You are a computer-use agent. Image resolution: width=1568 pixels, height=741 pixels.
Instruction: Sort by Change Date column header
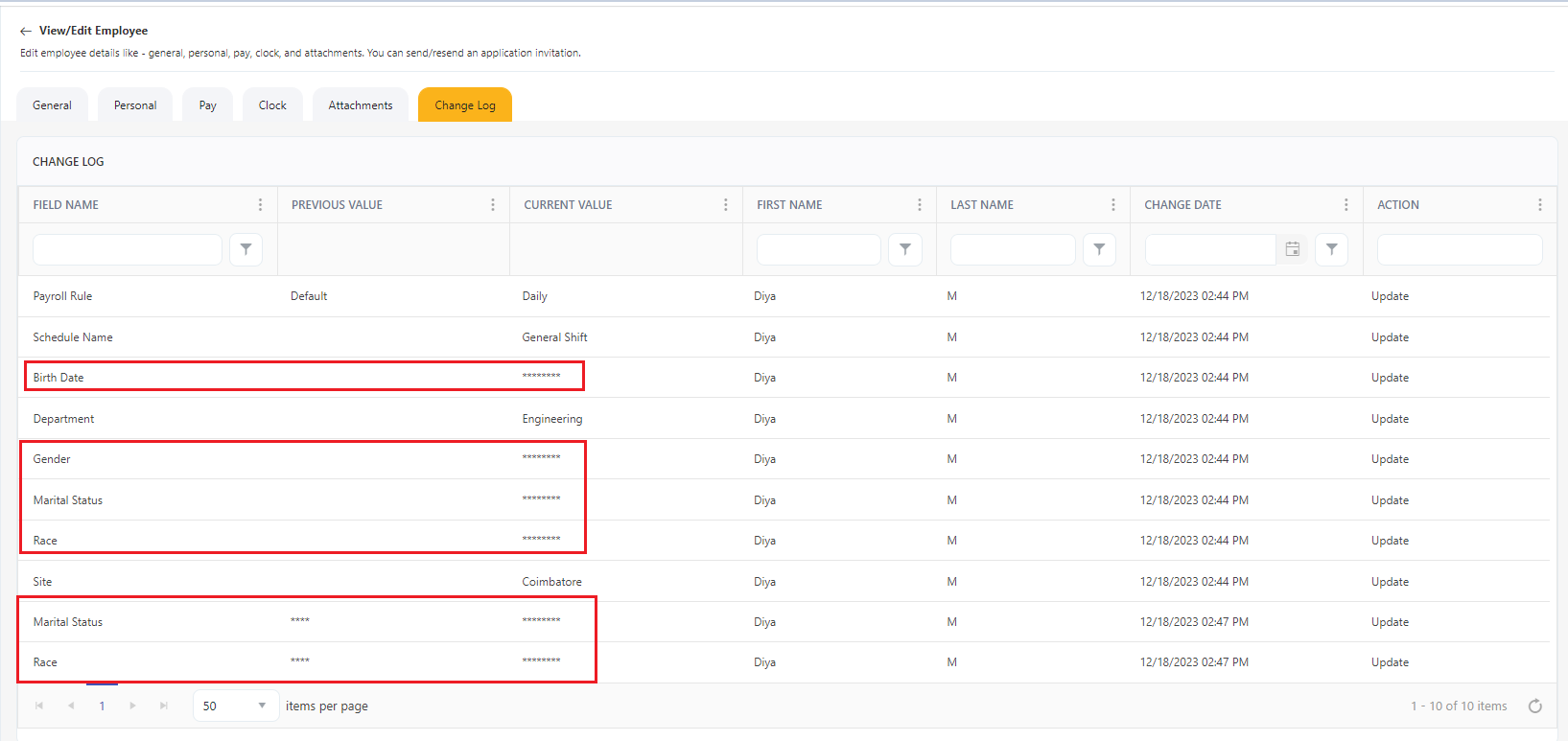(1182, 205)
